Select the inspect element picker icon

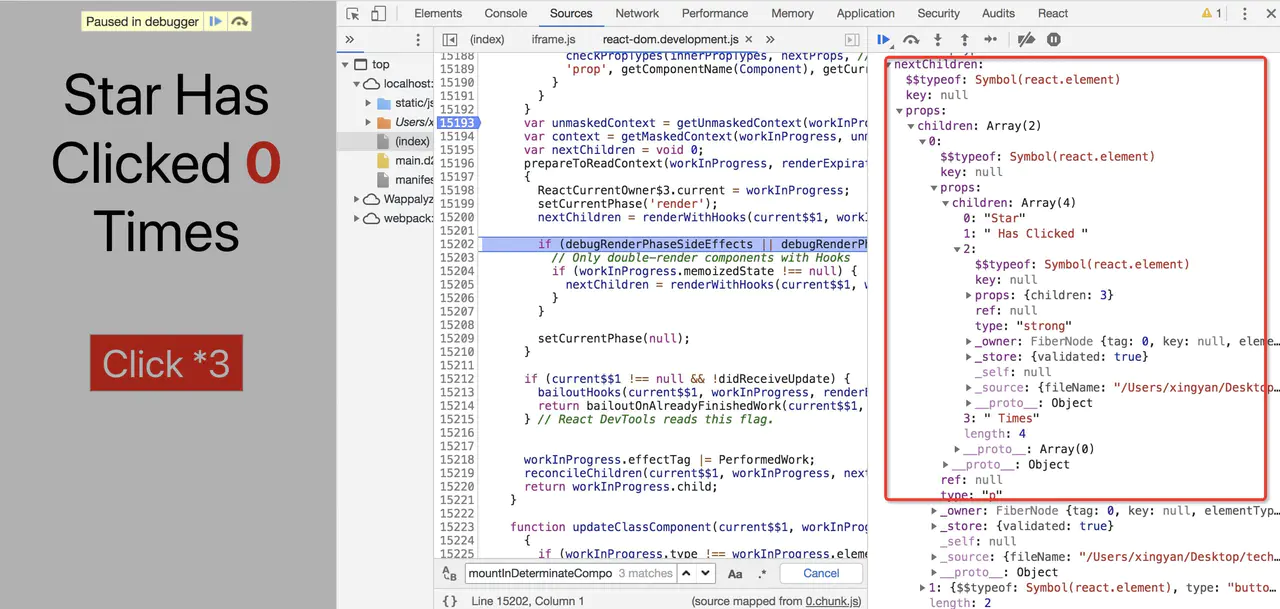point(353,14)
